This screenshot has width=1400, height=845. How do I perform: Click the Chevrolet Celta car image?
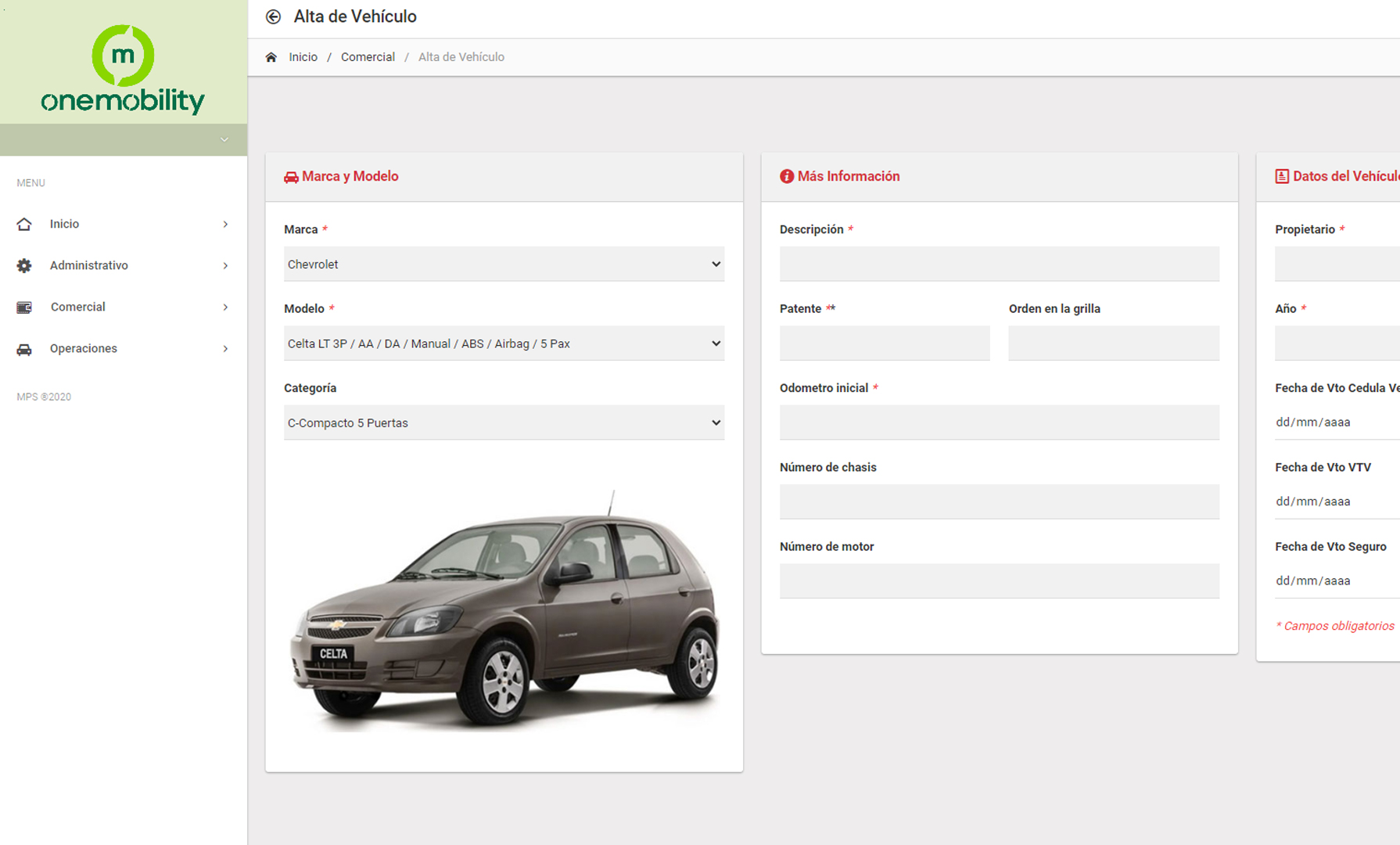(x=504, y=610)
